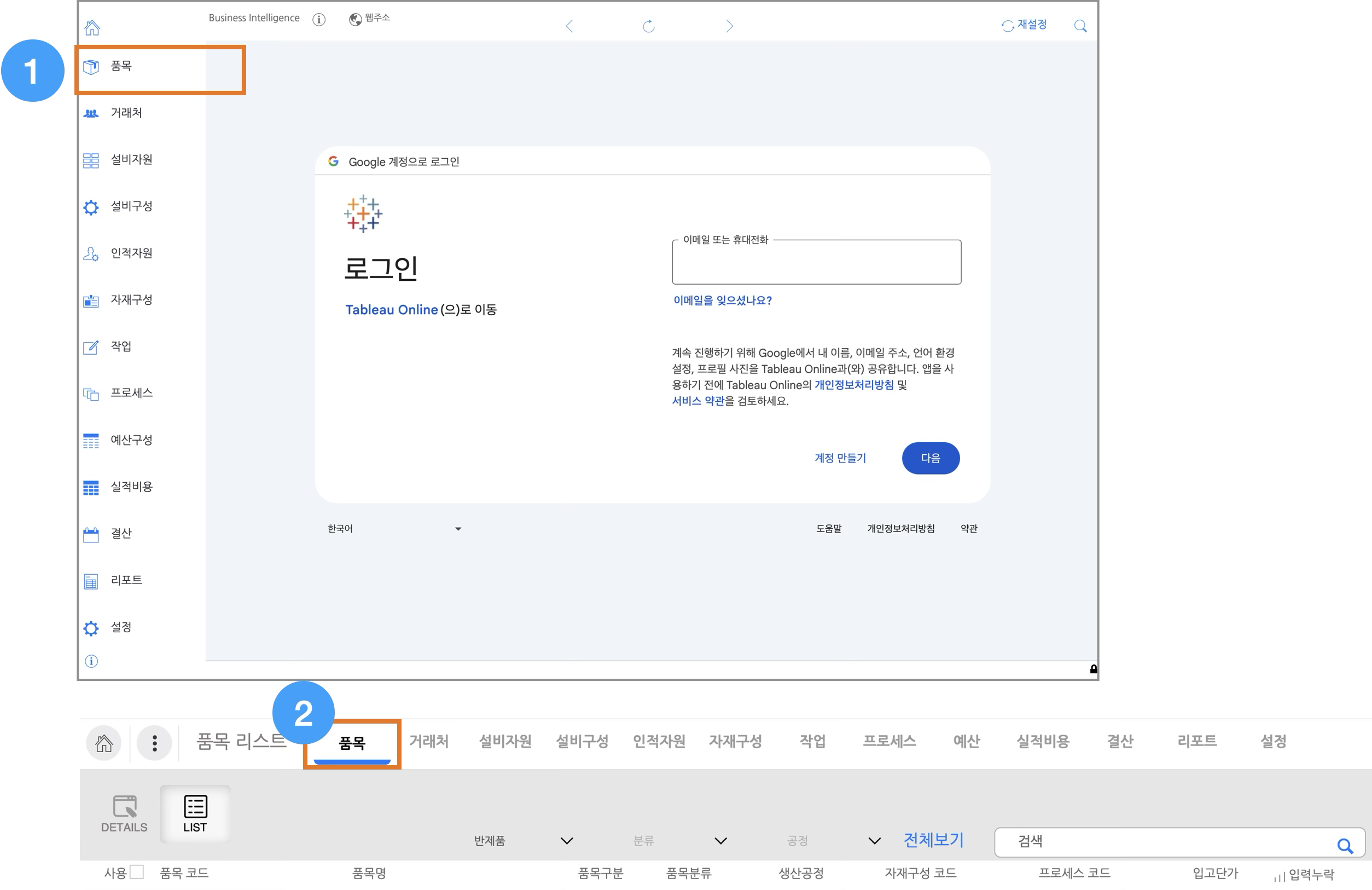Click the info icon beside Business Intelligence
Viewport: 1372px width, 890px height.
[x=319, y=20]
